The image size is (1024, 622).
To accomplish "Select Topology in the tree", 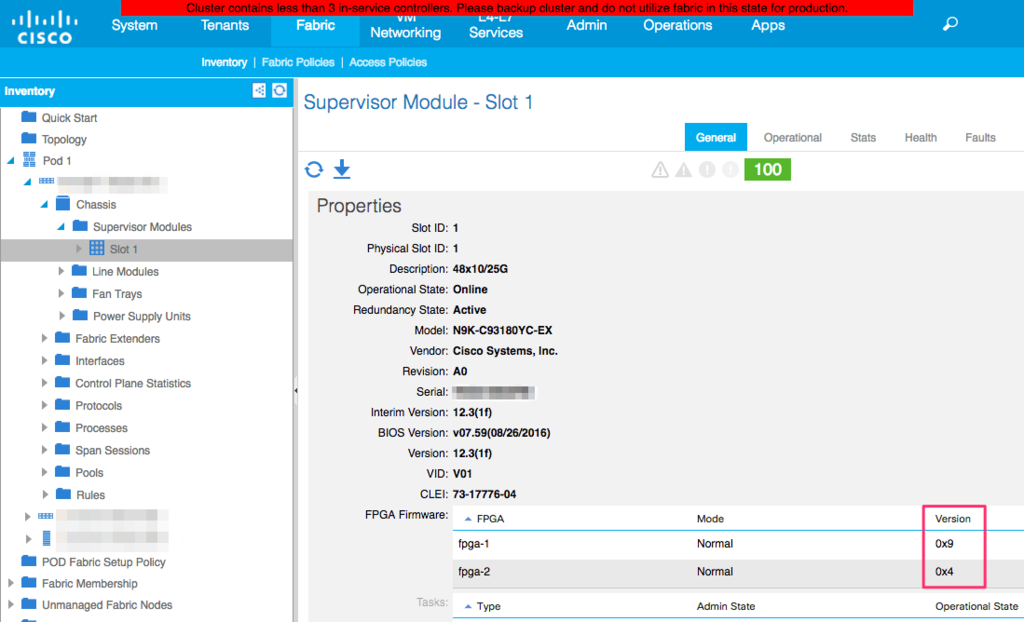I will (x=64, y=139).
